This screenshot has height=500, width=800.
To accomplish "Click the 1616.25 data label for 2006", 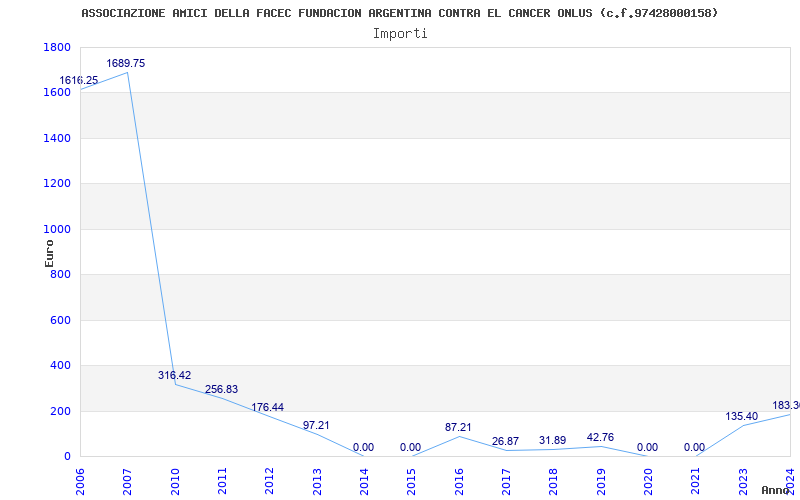I will pos(79,81).
